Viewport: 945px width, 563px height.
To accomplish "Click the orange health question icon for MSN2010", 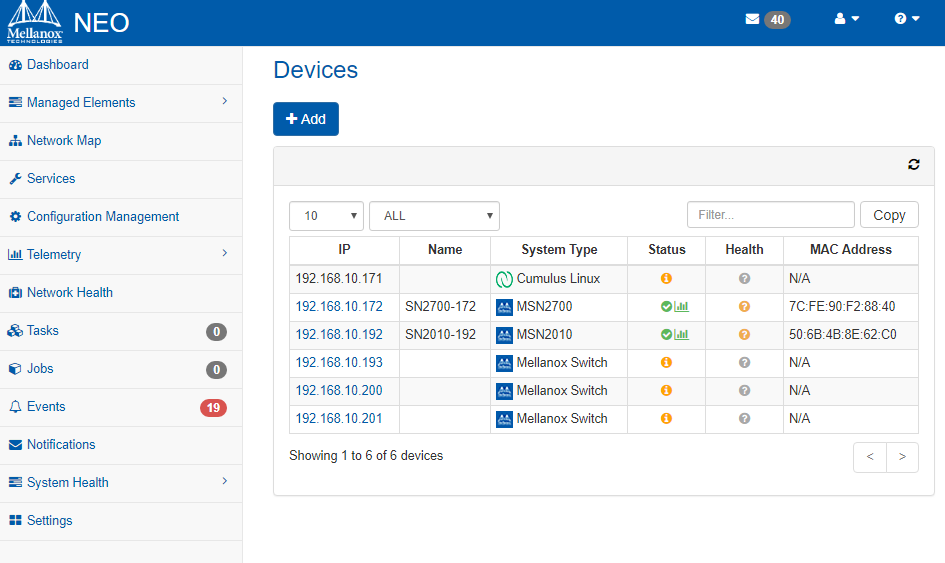I will pyautogui.click(x=744, y=335).
